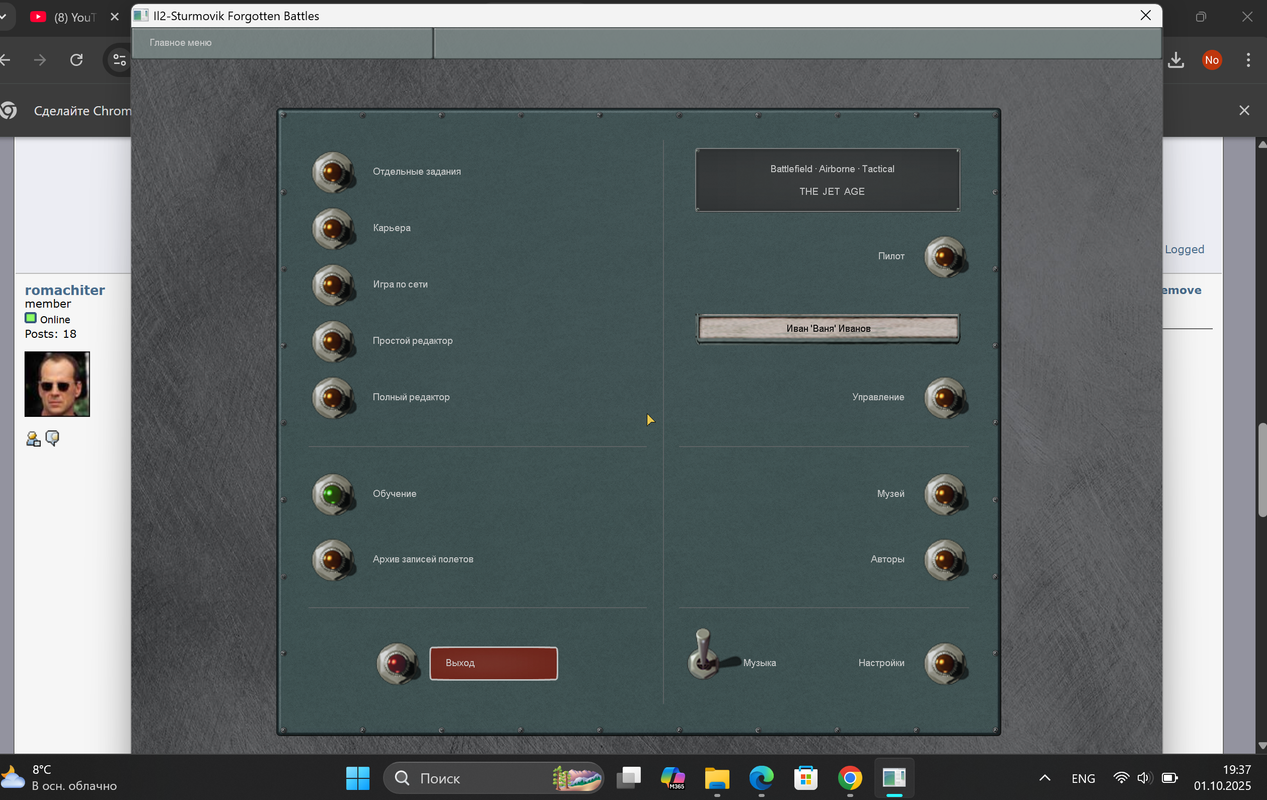Click the taskbar Поиск search box
The width and height of the screenshot is (1267, 800).
(x=495, y=777)
